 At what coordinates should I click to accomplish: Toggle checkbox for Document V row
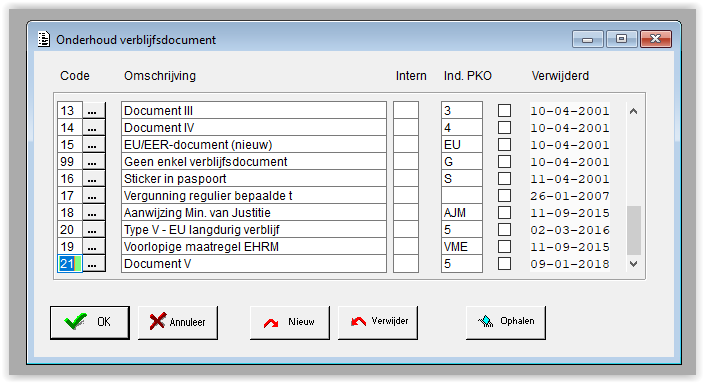point(504,264)
